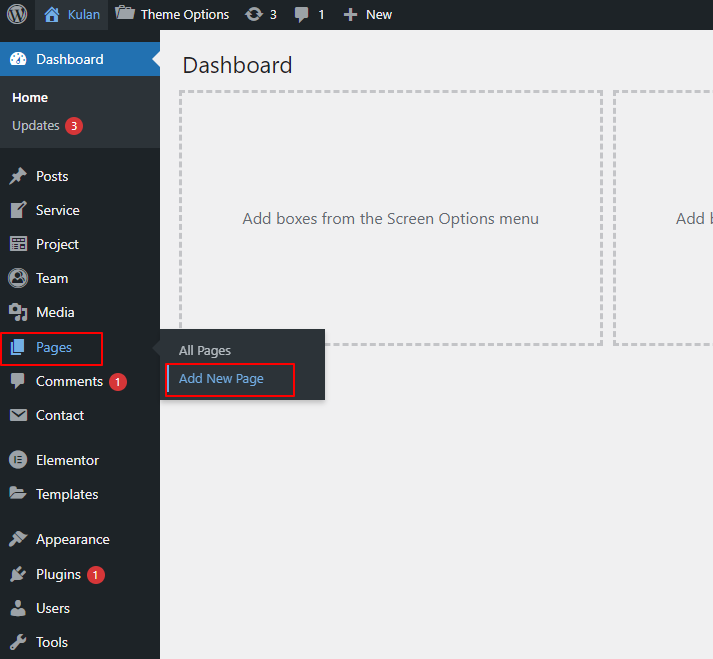Viewport: 713px width, 659px height.
Task: Open the Users menu
Action: point(53,609)
